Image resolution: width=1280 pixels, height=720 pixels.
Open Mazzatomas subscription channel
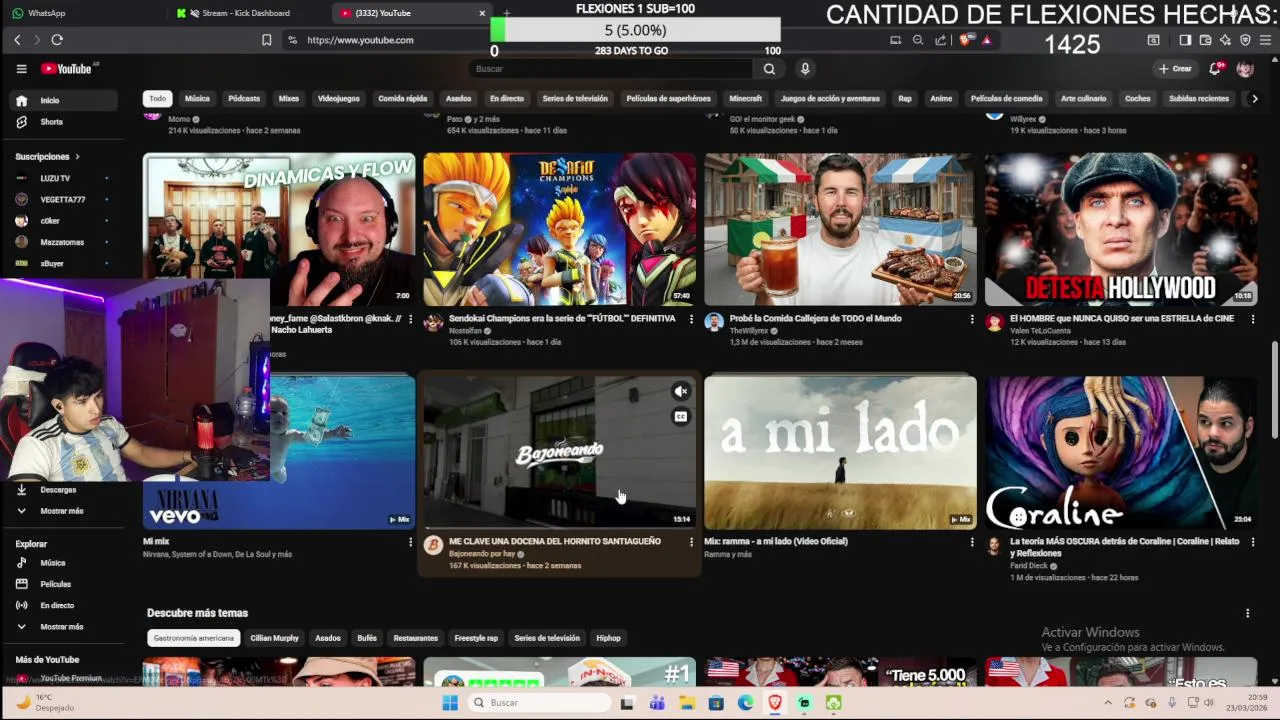tap(61, 242)
